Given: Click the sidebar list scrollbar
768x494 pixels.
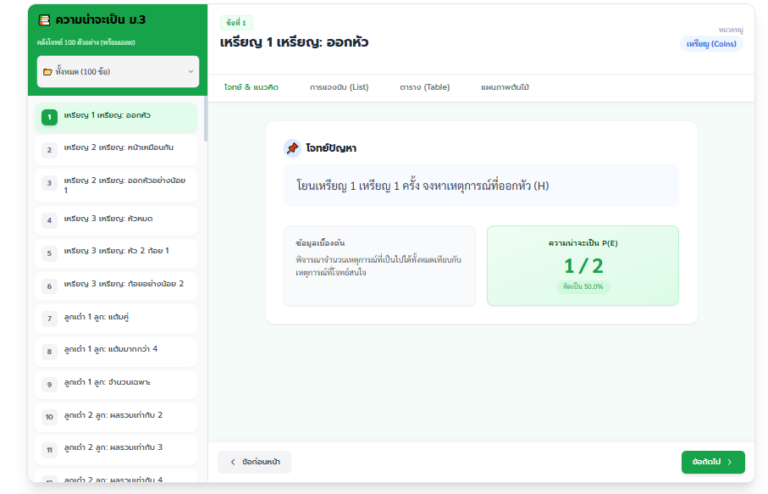Looking at the screenshot, I should tap(205, 119).
